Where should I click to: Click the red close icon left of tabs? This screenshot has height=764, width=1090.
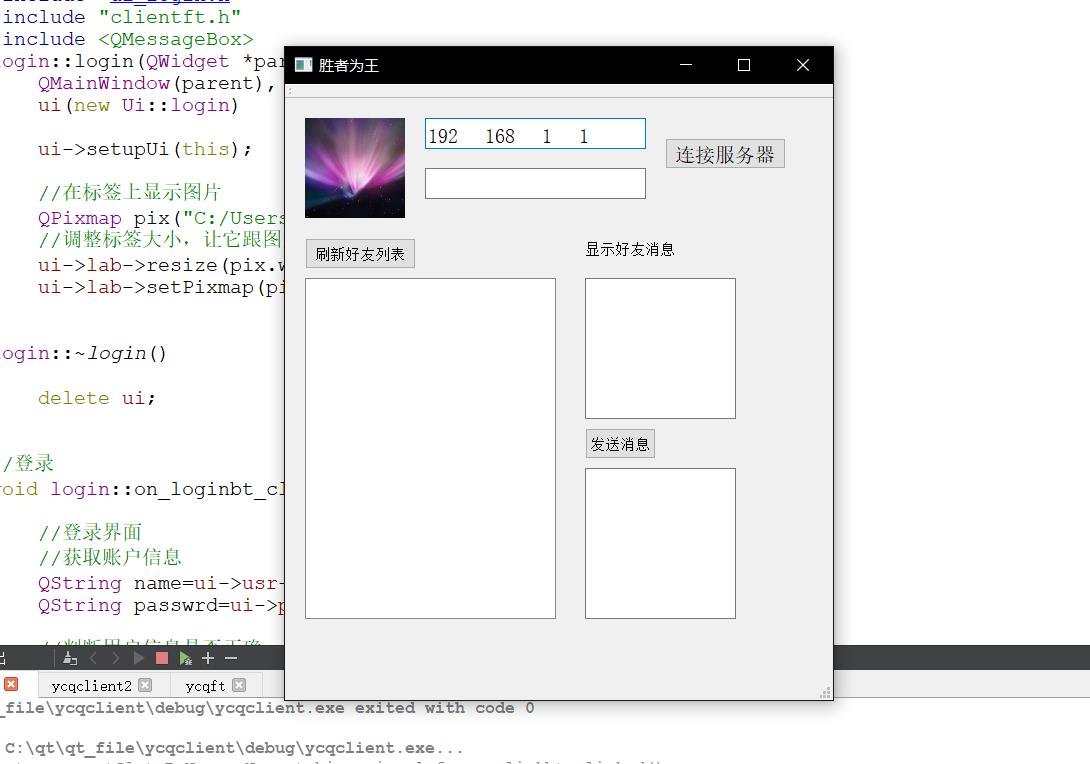10,684
